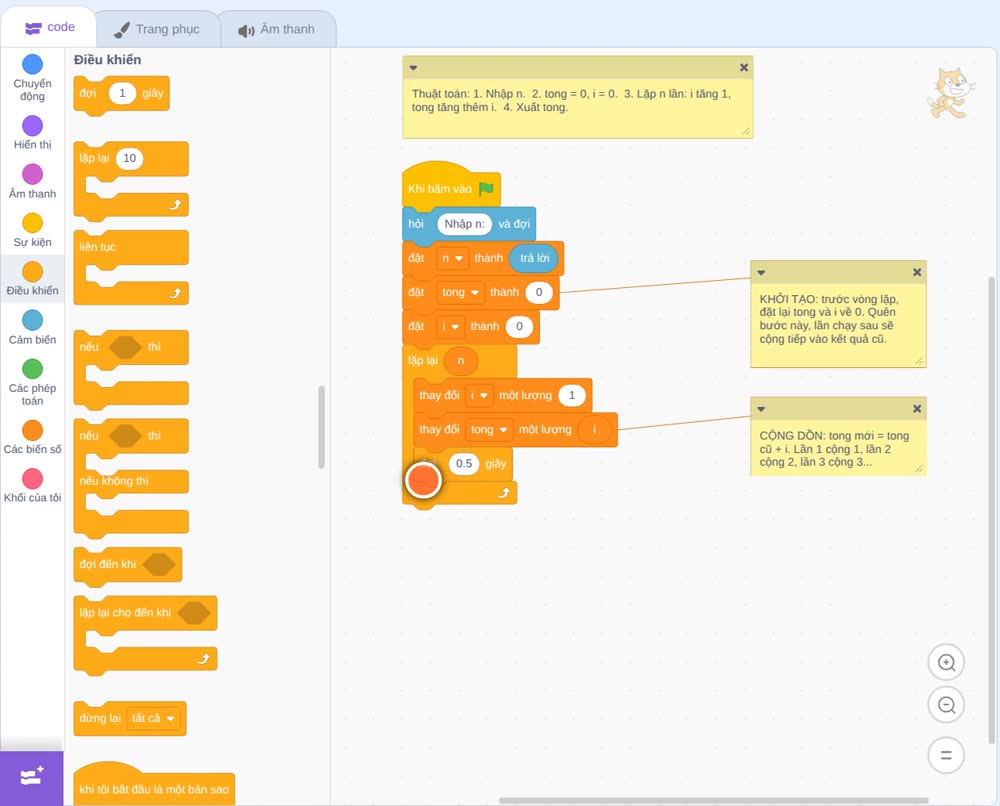Select the Điều khiển block category
The height and width of the screenshot is (806, 1000).
click(x=32, y=279)
